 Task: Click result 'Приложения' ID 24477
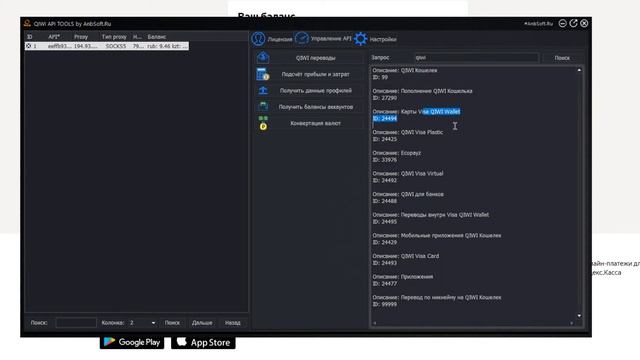402,280
